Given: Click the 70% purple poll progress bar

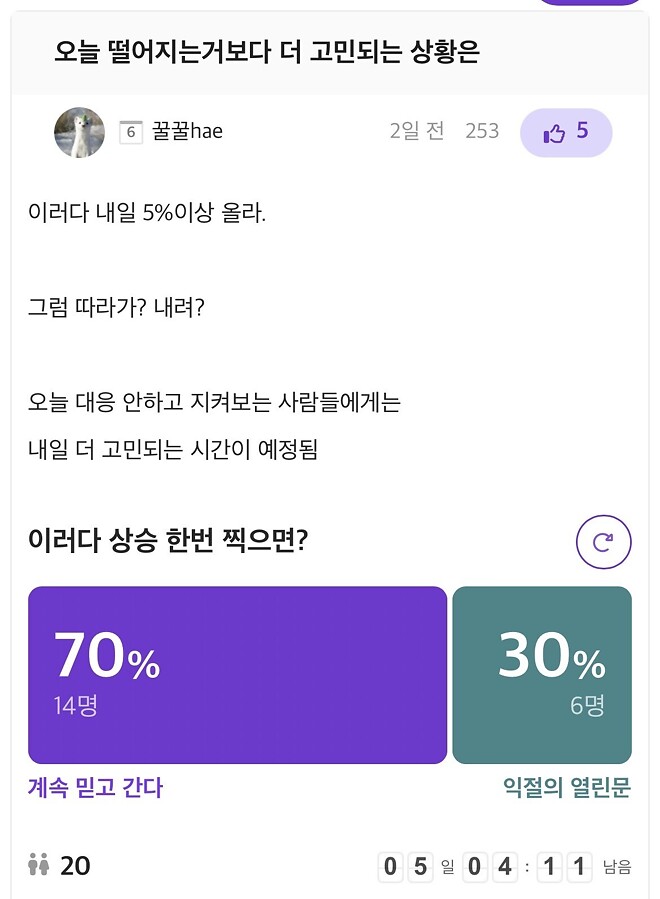Looking at the screenshot, I should [x=238, y=674].
